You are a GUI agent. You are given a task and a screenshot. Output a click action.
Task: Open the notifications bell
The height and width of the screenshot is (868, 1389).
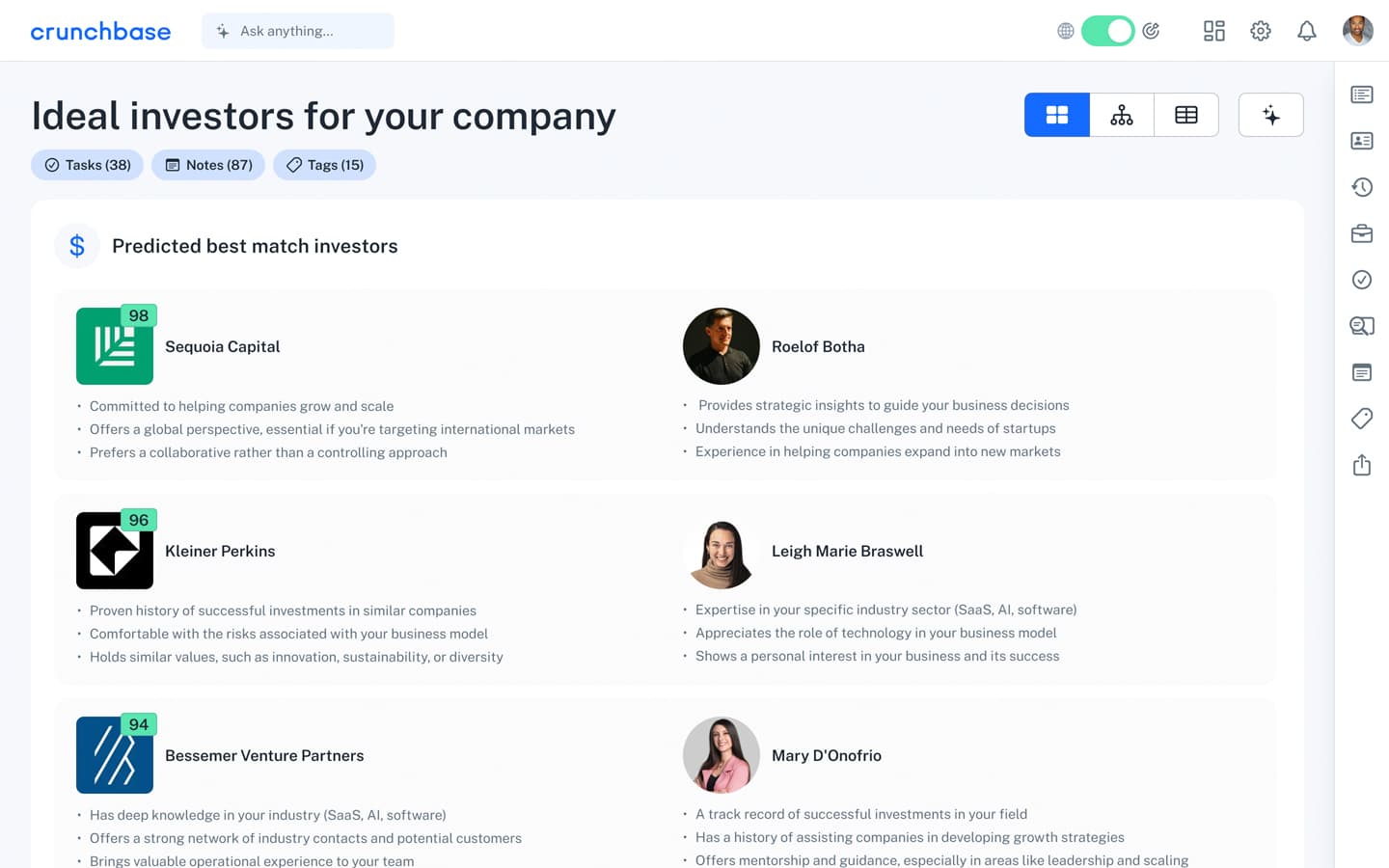click(1306, 31)
